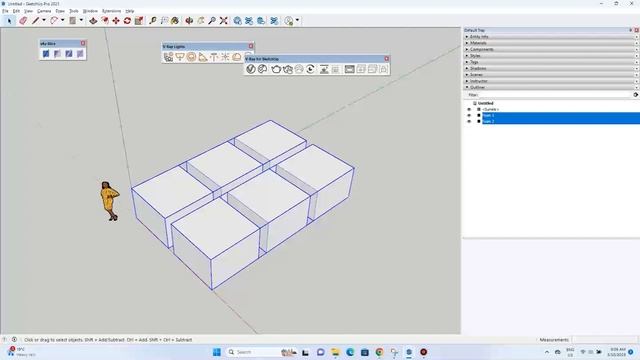640x360 pixels.
Task: Toggle eye of second highlighted Outliner row
Action: click(469, 121)
